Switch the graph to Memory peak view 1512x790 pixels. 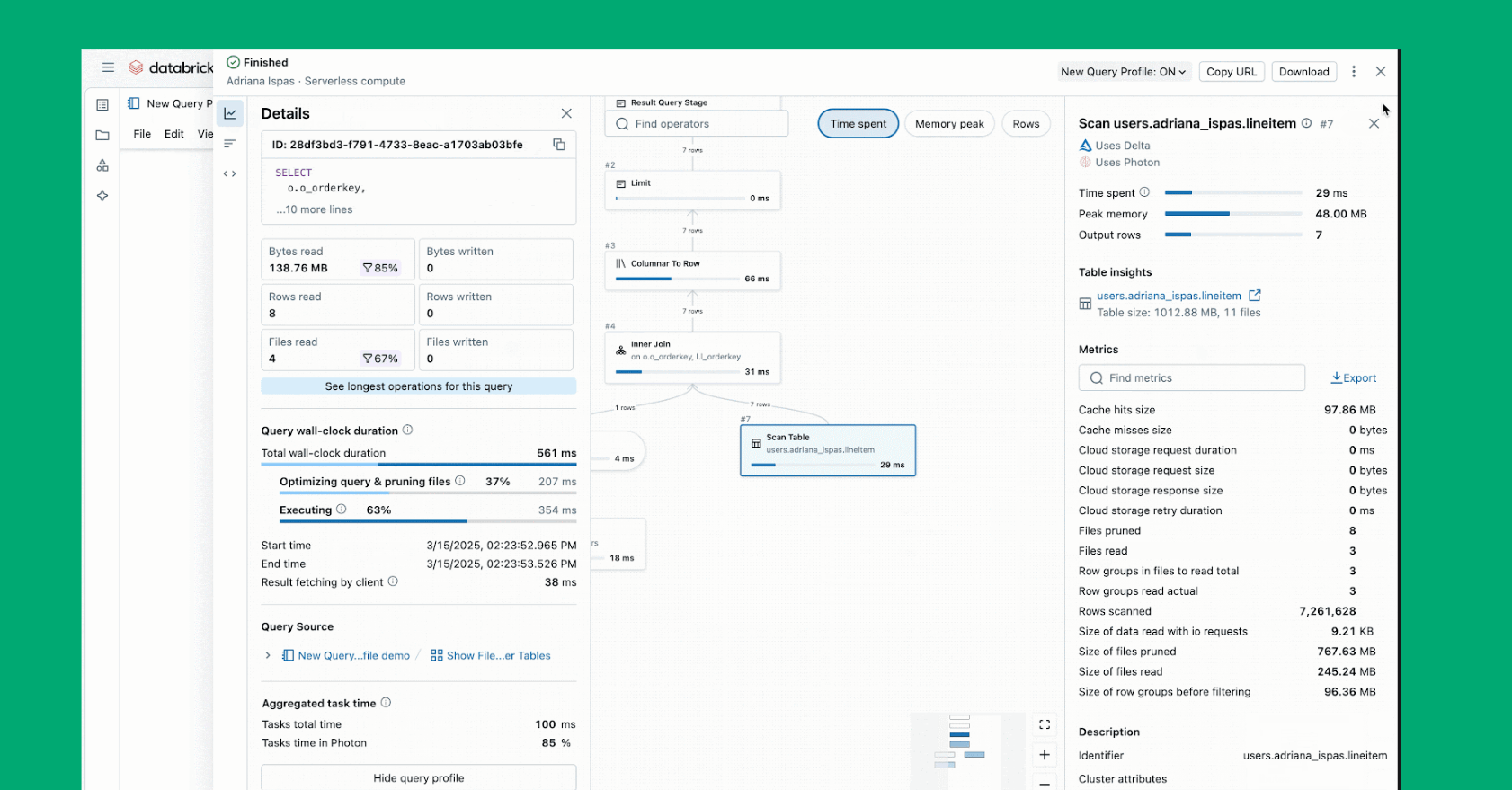click(x=949, y=124)
